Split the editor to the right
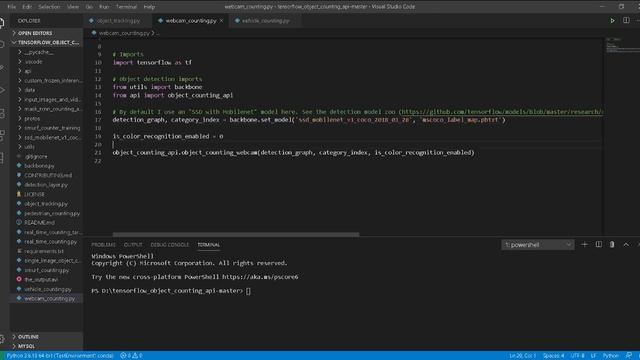Viewport: 640px width, 360px height. pyautogui.click(x=626, y=20)
